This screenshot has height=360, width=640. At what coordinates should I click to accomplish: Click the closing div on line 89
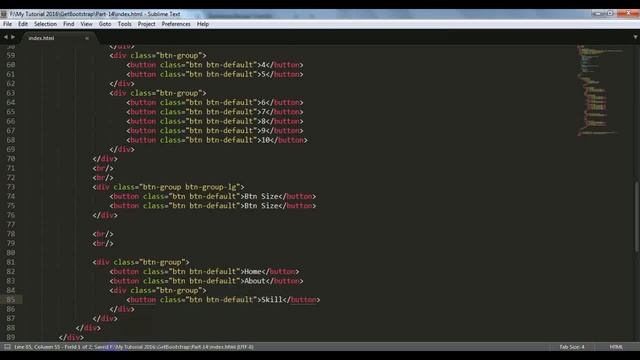tap(71, 337)
